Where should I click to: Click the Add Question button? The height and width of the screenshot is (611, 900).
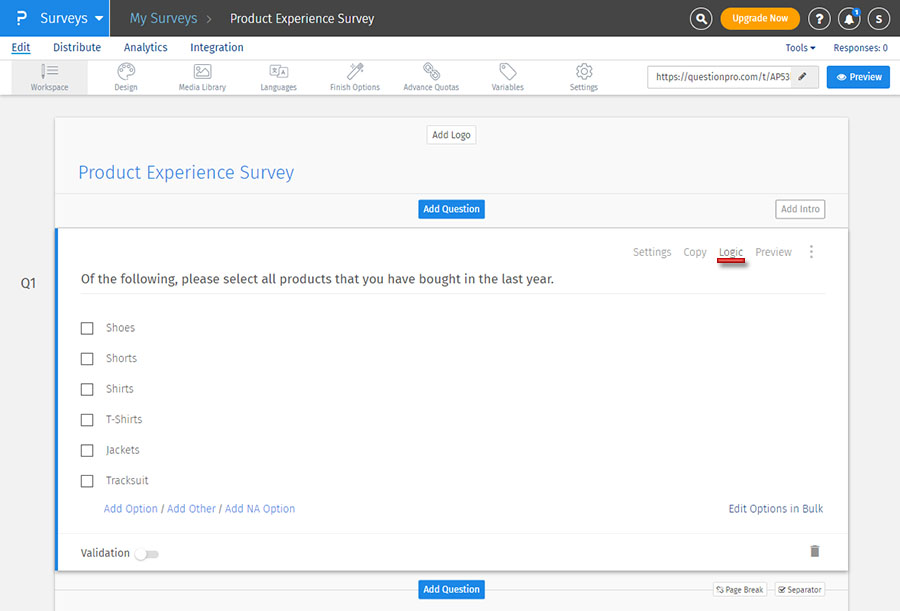pos(451,208)
